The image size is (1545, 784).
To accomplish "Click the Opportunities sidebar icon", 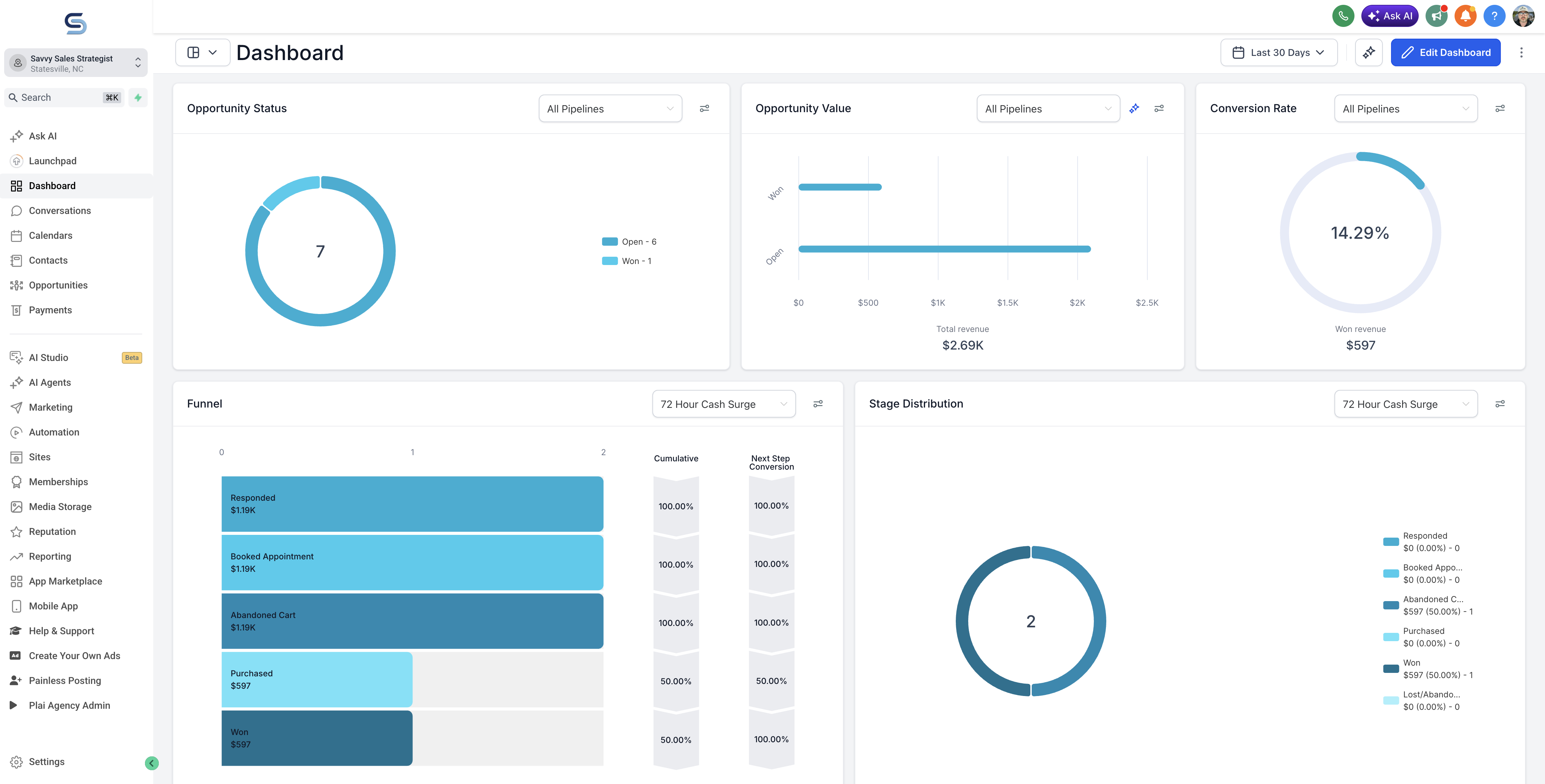I will 16,285.
